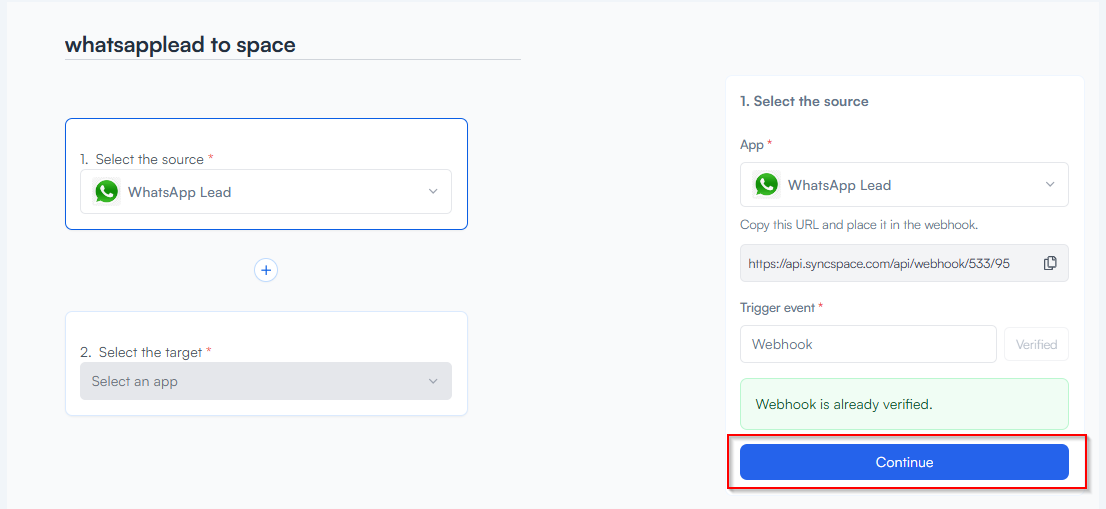Click the 'Trigger event' label

(778, 307)
